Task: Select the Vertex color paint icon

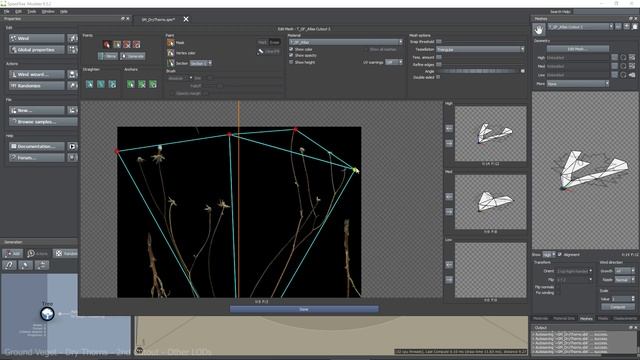Action: click(x=171, y=53)
